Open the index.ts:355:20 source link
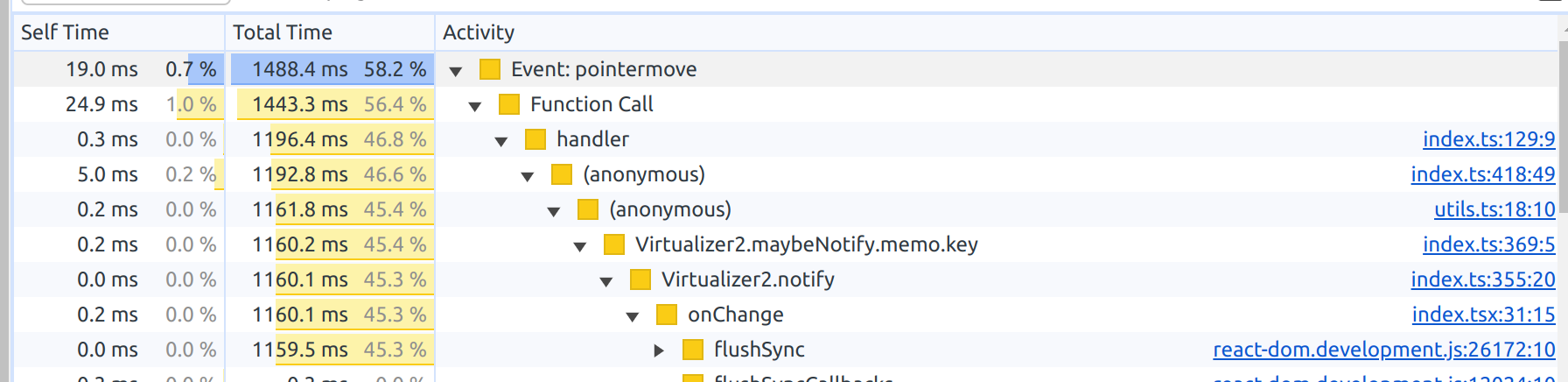The height and width of the screenshot is (382, 1568). click(1483, 279)
